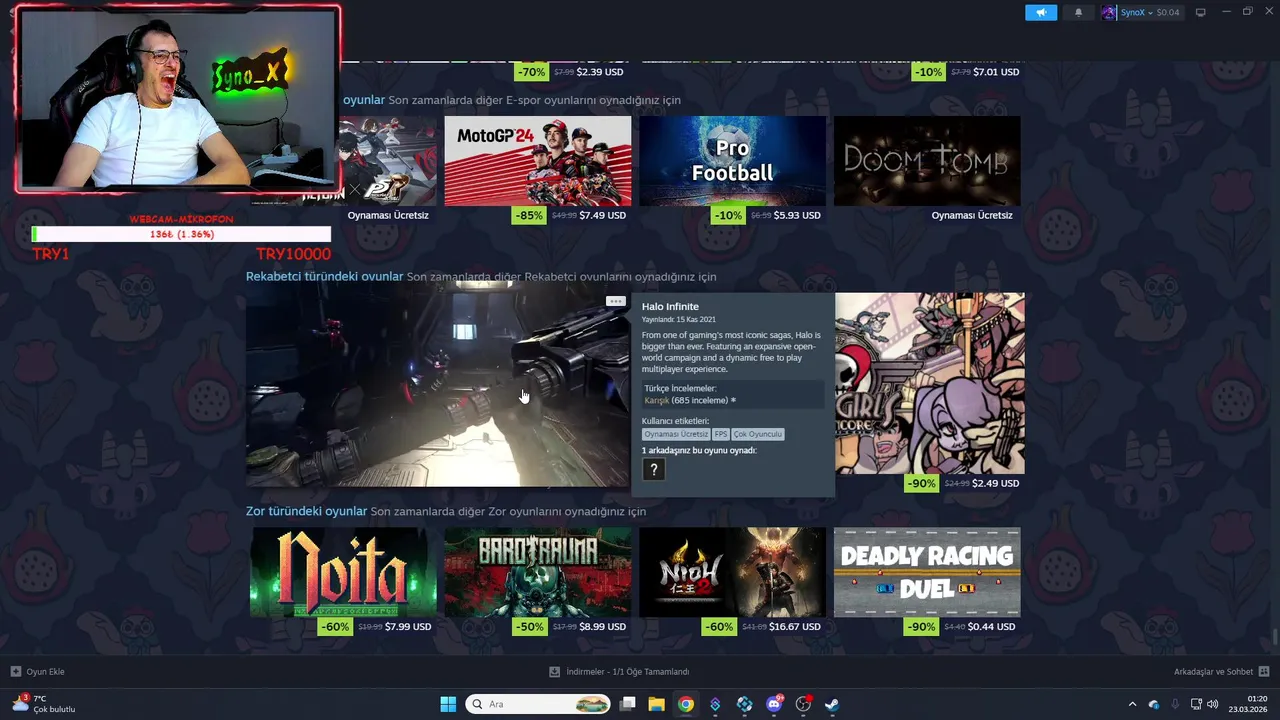Open the Pro Football game capsule
This screenshot has height=720, width=1280.
pyautogui.click(x=733, y=160)
